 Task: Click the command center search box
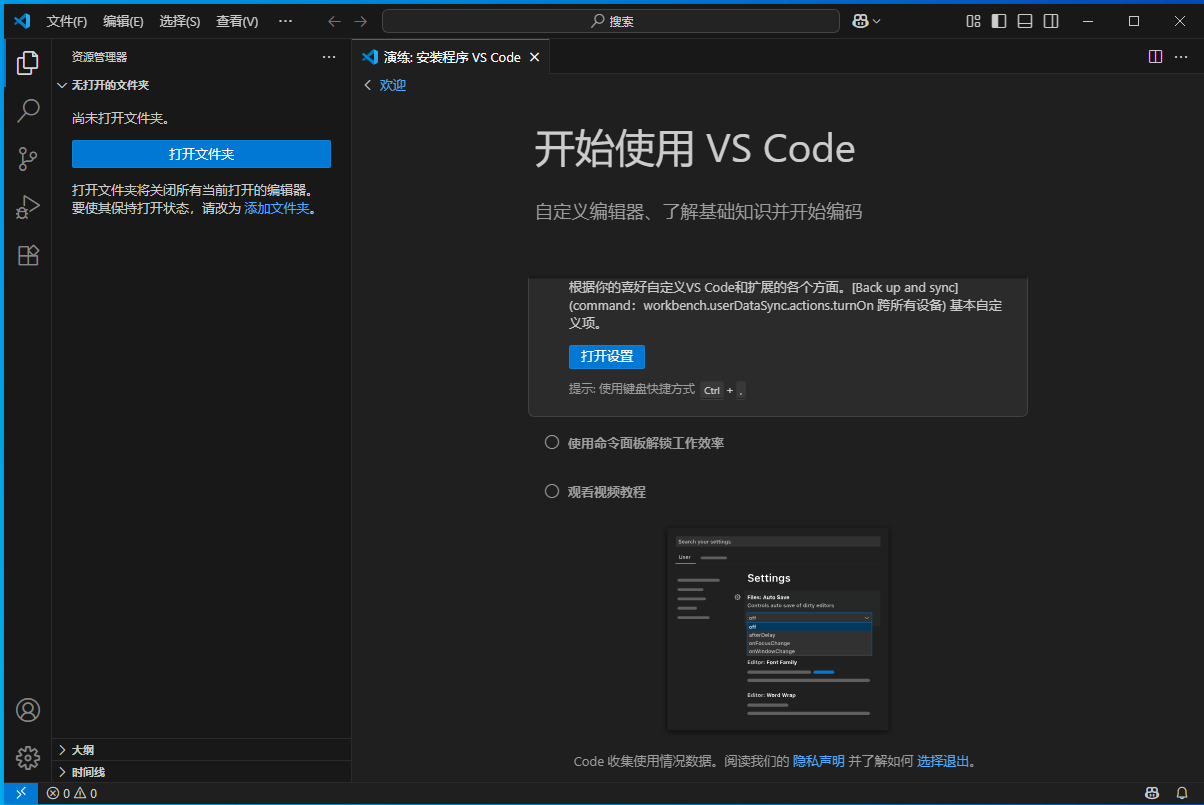click(611, 21)
